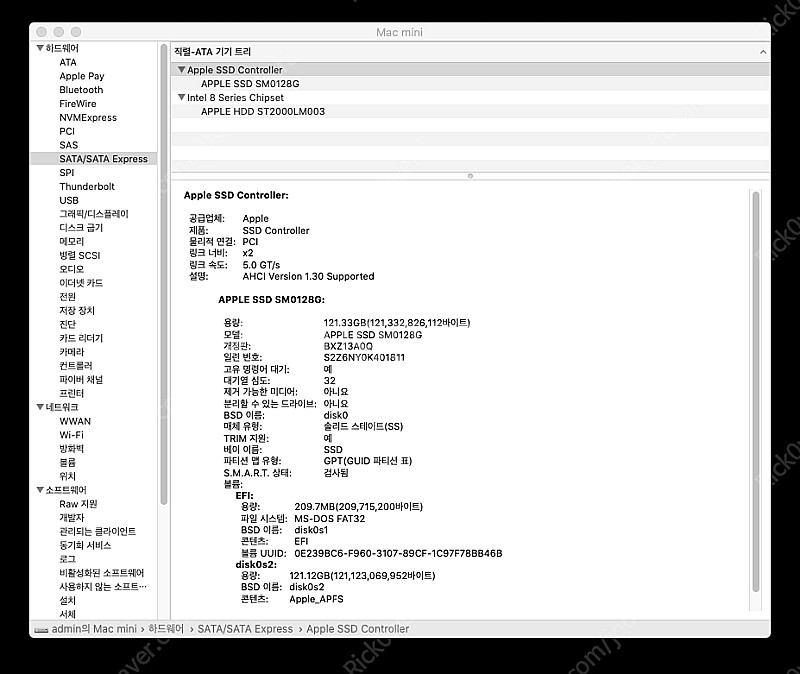Collapse the 소프트웨어 section triangle
Viewport: 800px width, 674px height.
pyautogui.click(x=40, y=490)
